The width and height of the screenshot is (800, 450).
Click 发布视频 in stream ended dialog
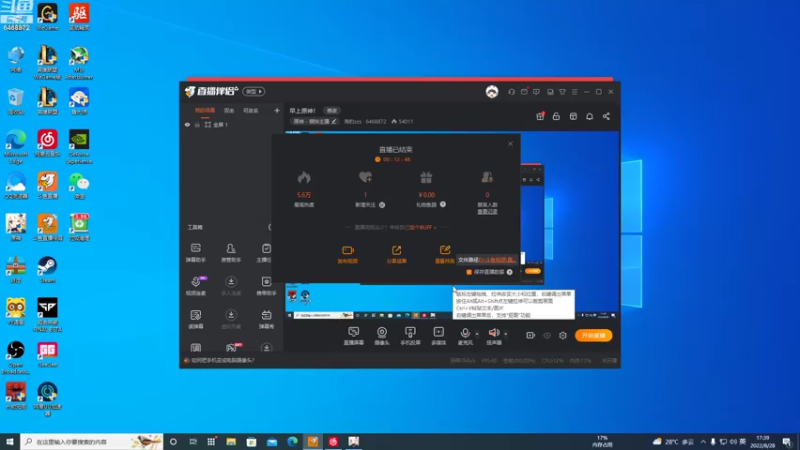pos(347,254)
